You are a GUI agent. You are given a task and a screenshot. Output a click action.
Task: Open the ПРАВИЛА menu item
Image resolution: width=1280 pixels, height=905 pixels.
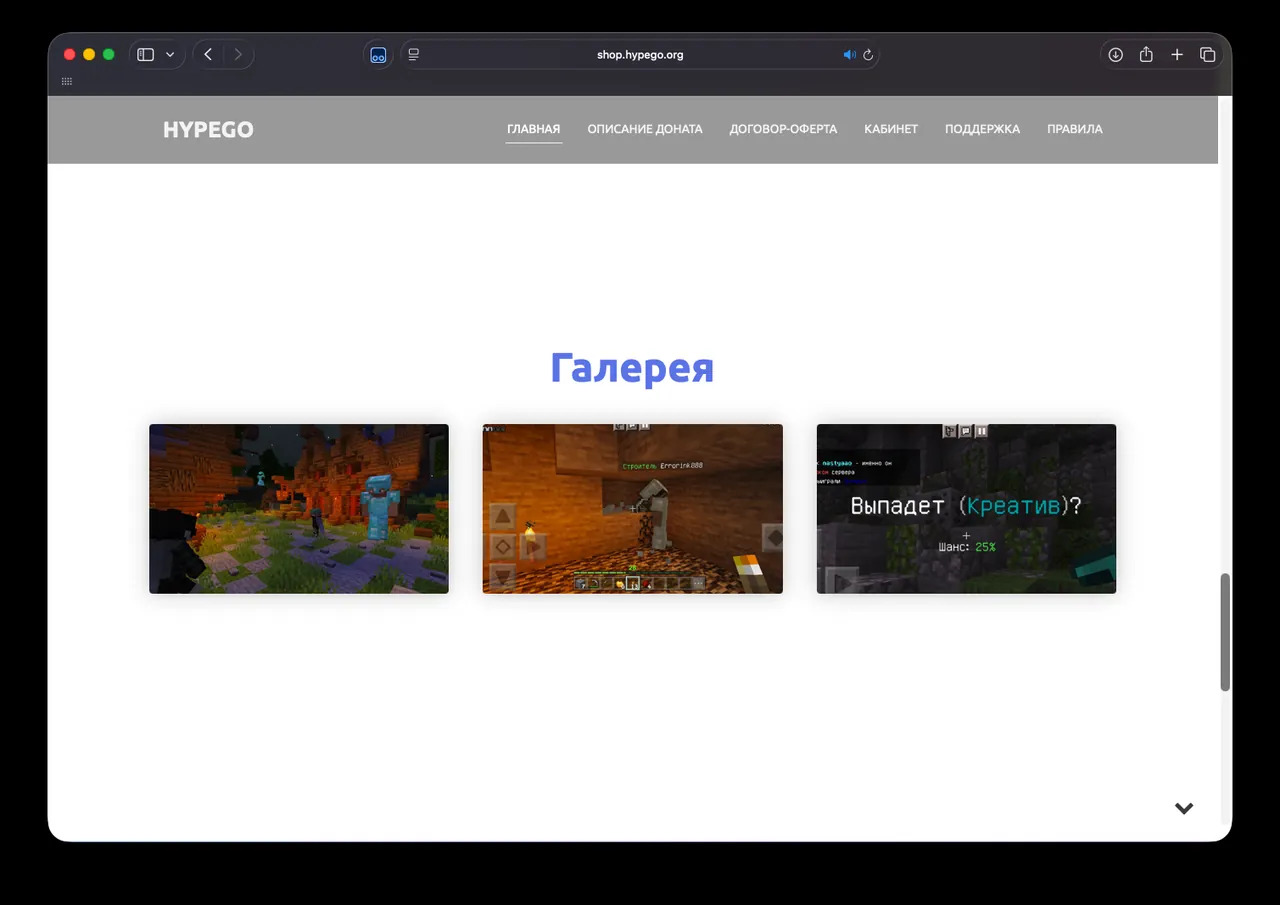click(x=1075, y=129)
